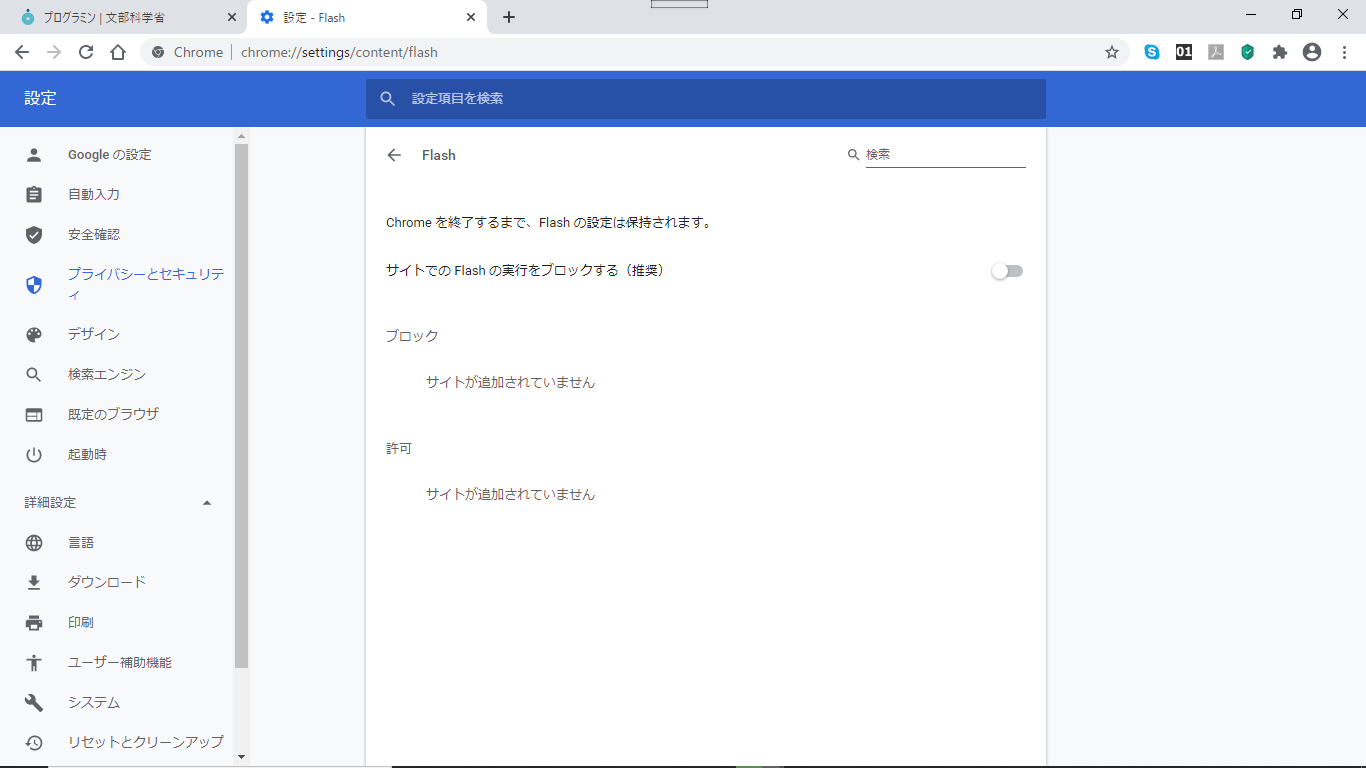Close the 設定 - Flash tab

coord(471,17)
